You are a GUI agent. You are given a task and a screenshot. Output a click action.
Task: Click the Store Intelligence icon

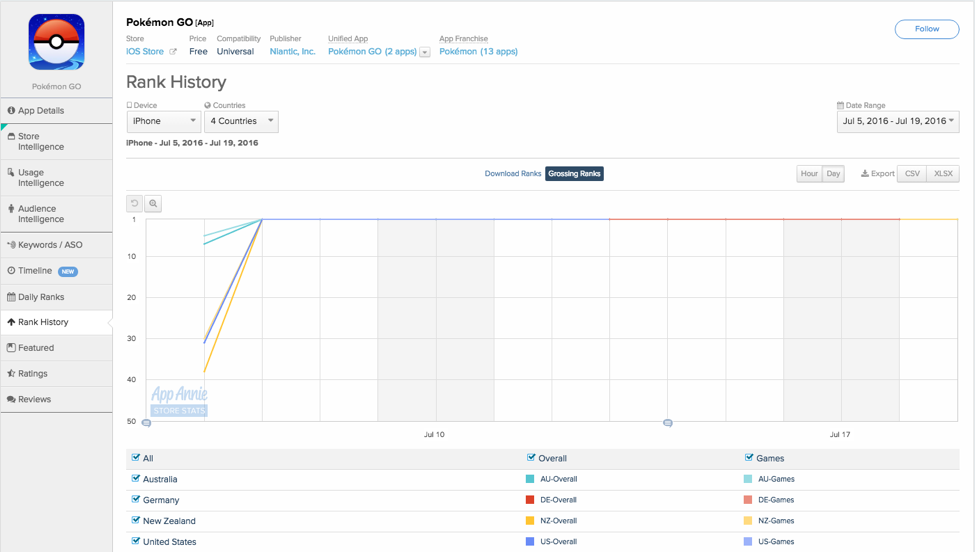11,136
